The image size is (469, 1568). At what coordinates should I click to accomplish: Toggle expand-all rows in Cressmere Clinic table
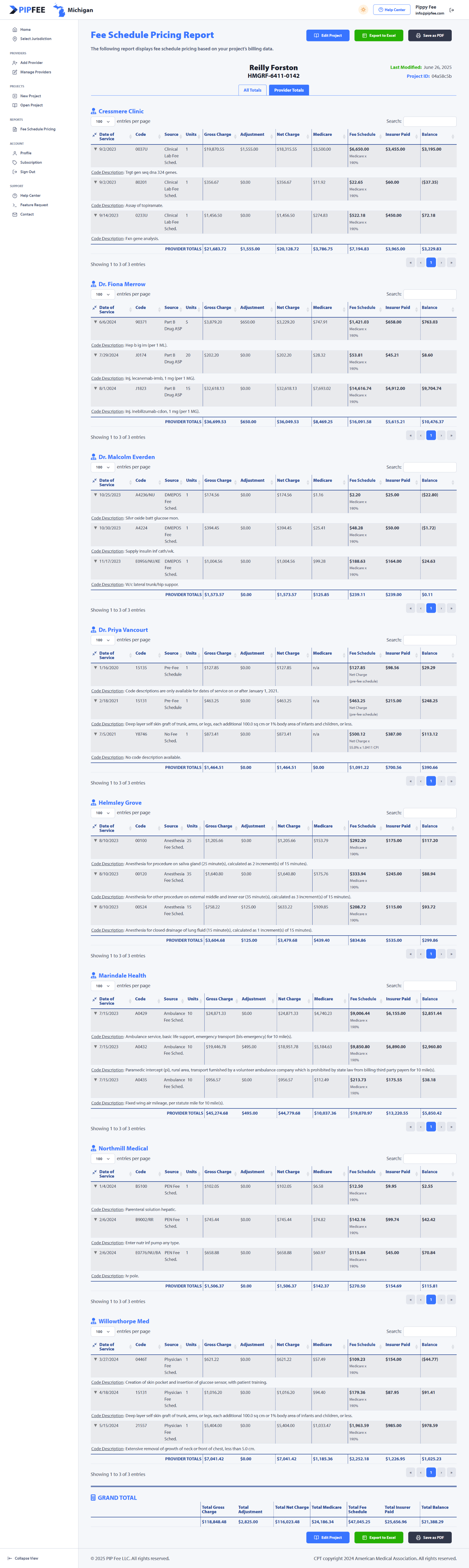click(94, 135)
